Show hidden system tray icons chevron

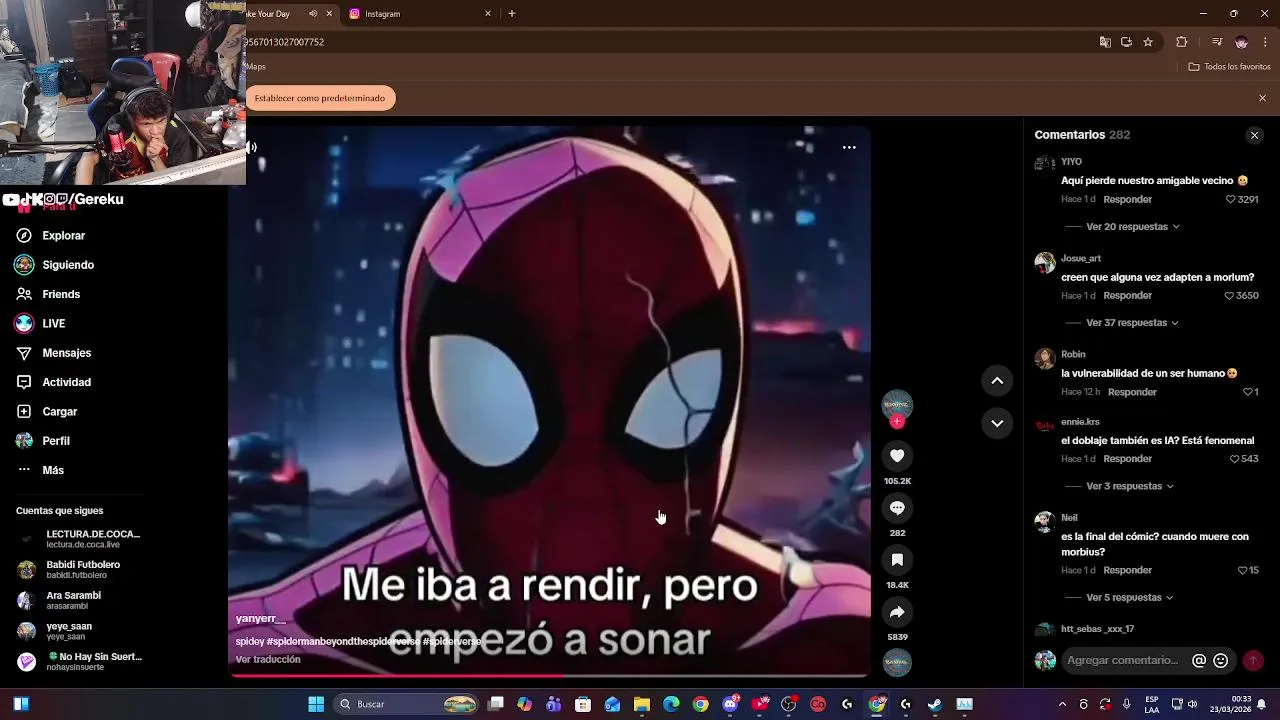coord(1062,704)
